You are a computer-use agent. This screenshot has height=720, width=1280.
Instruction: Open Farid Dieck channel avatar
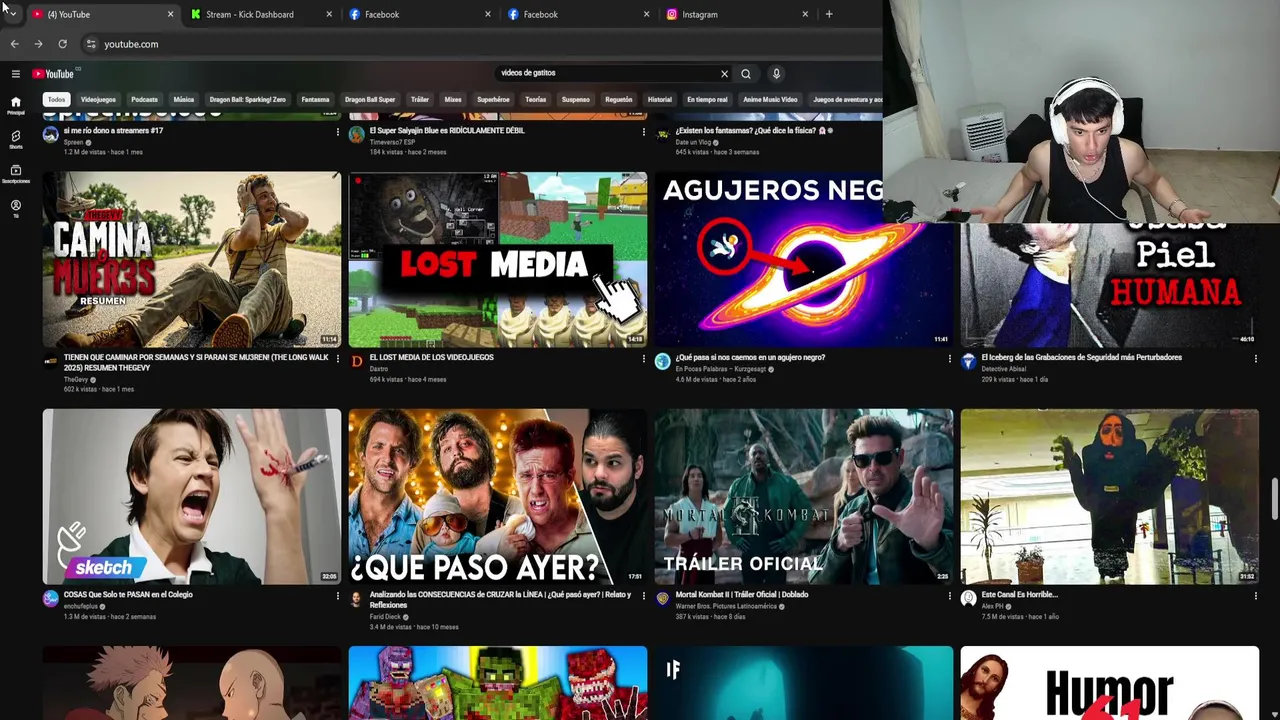coord(356,599)
